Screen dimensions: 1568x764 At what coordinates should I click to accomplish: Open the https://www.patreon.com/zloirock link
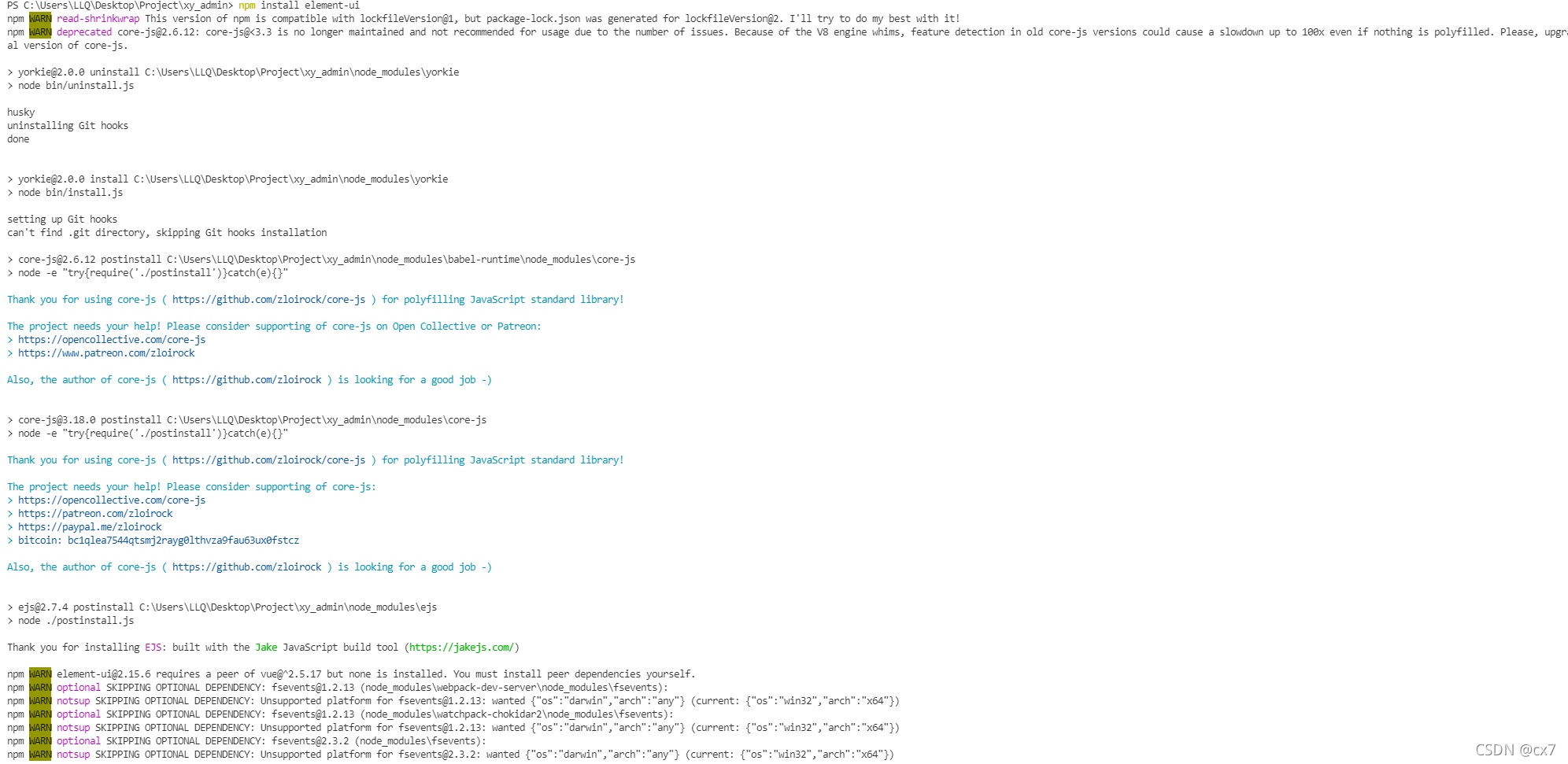106,353
